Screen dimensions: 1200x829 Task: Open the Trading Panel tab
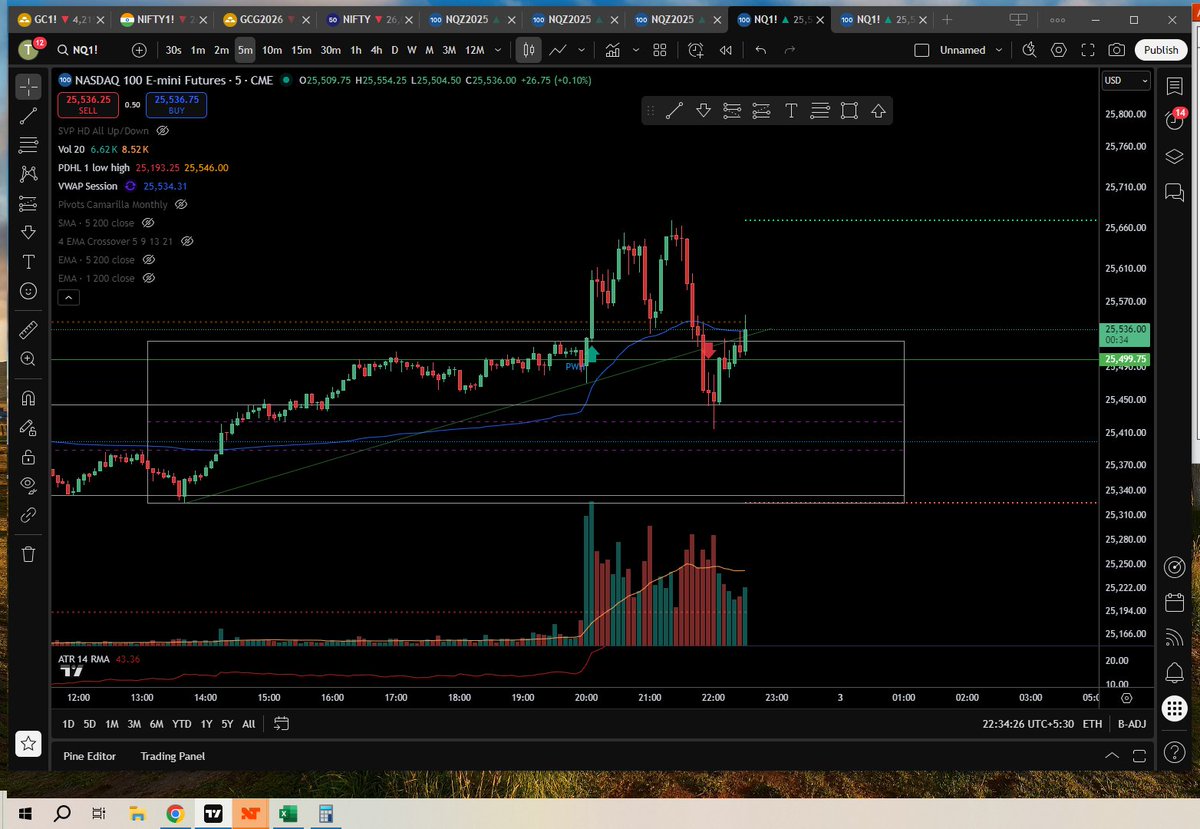click(172, 756)
